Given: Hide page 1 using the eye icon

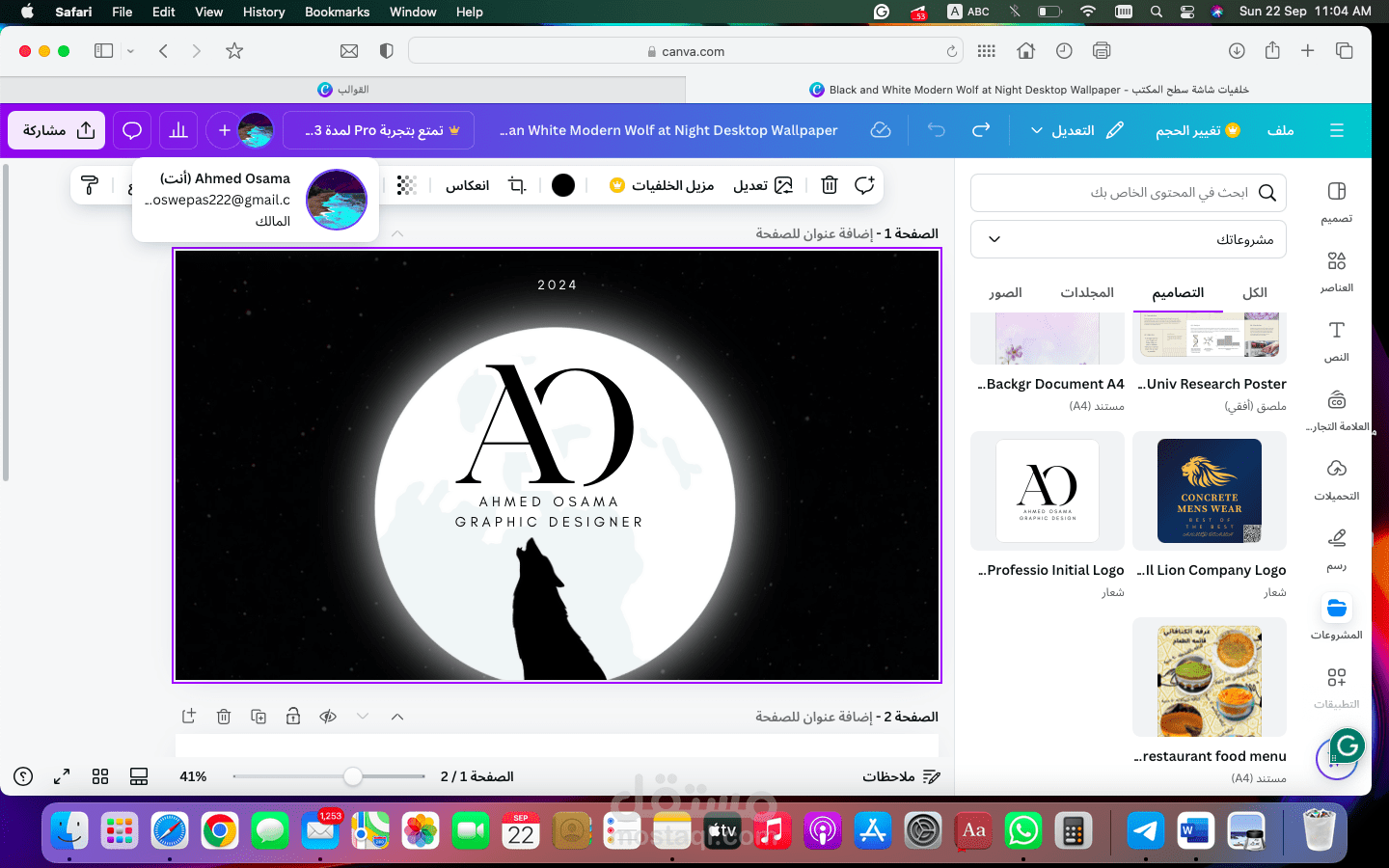Looking at the screenshot, I should [328, 717].
